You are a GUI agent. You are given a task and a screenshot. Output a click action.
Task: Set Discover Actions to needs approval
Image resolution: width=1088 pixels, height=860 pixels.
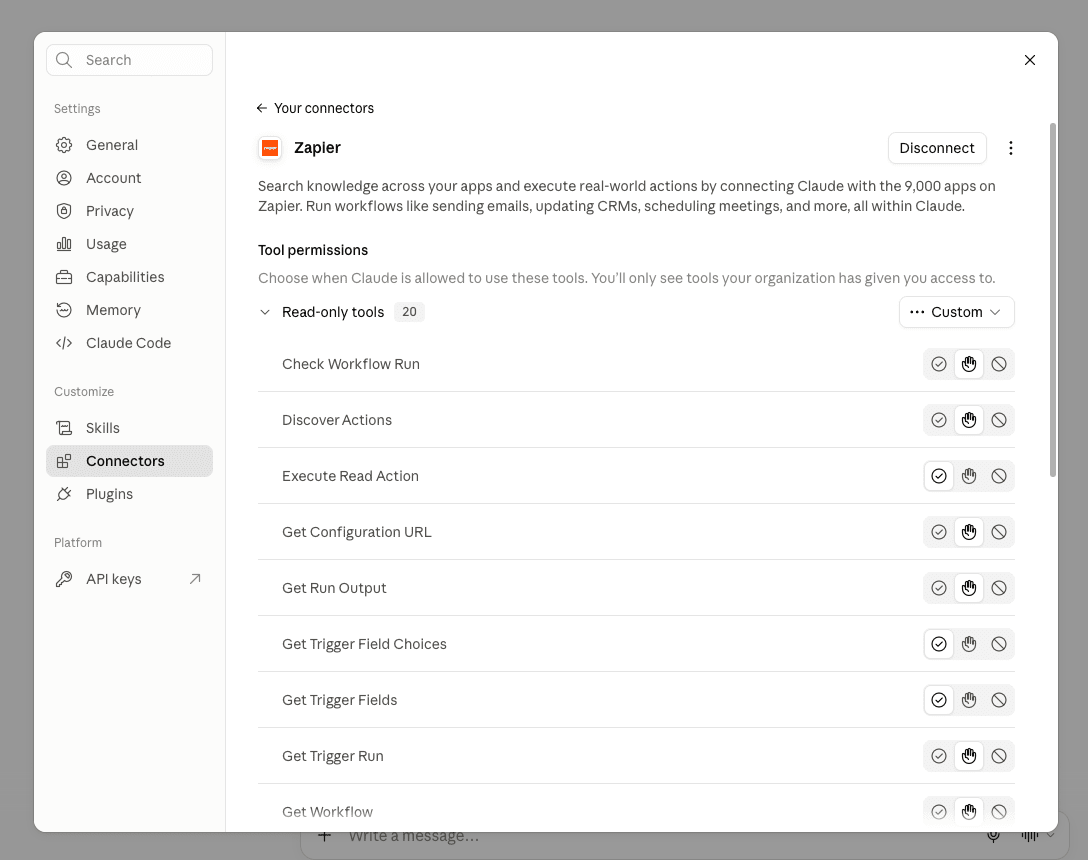coord(969,420)
